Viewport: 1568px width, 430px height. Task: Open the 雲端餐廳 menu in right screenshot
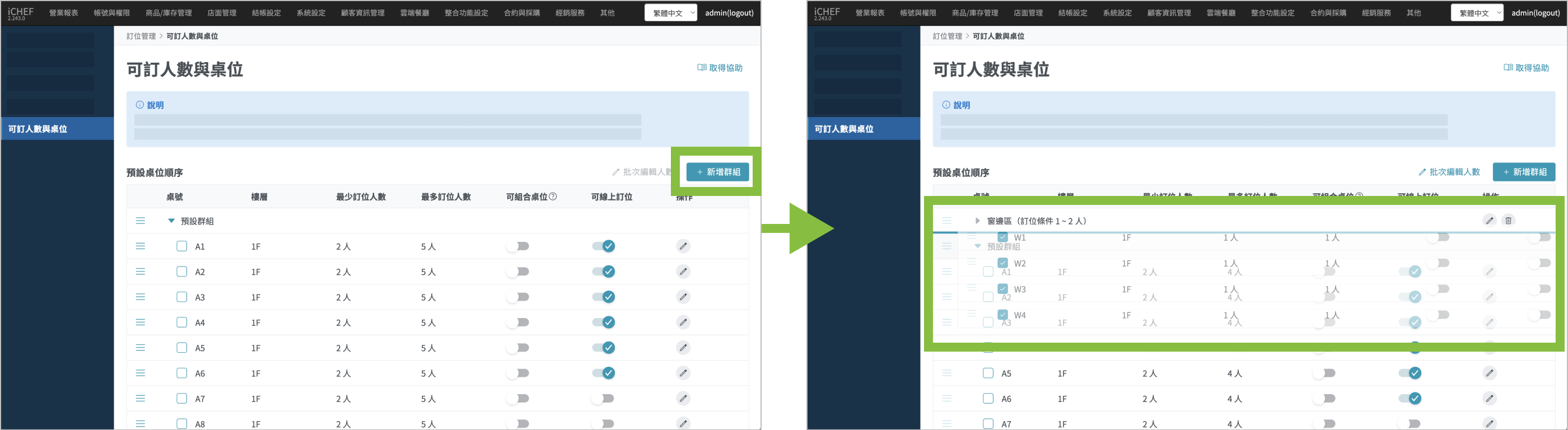[1220, 13]
